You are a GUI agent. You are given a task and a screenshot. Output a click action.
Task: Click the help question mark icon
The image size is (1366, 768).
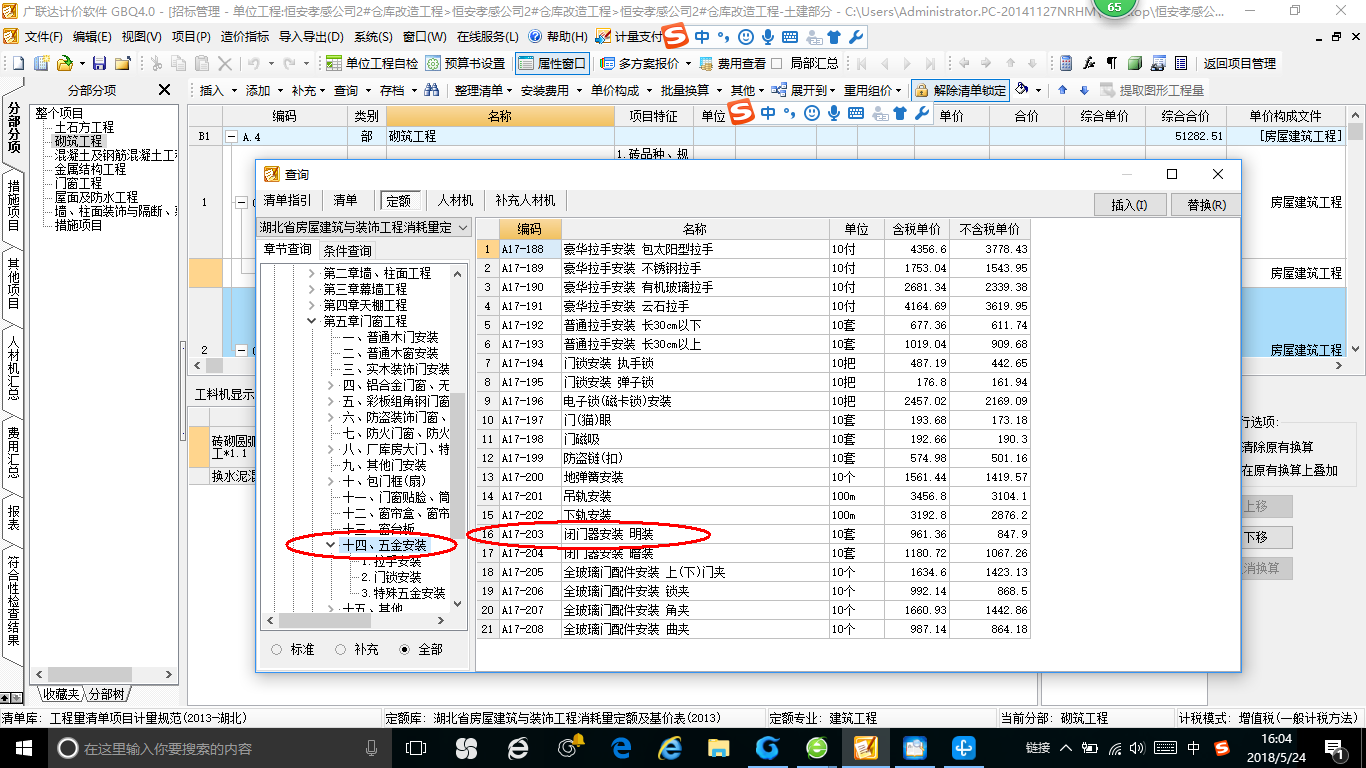[535, 36]
